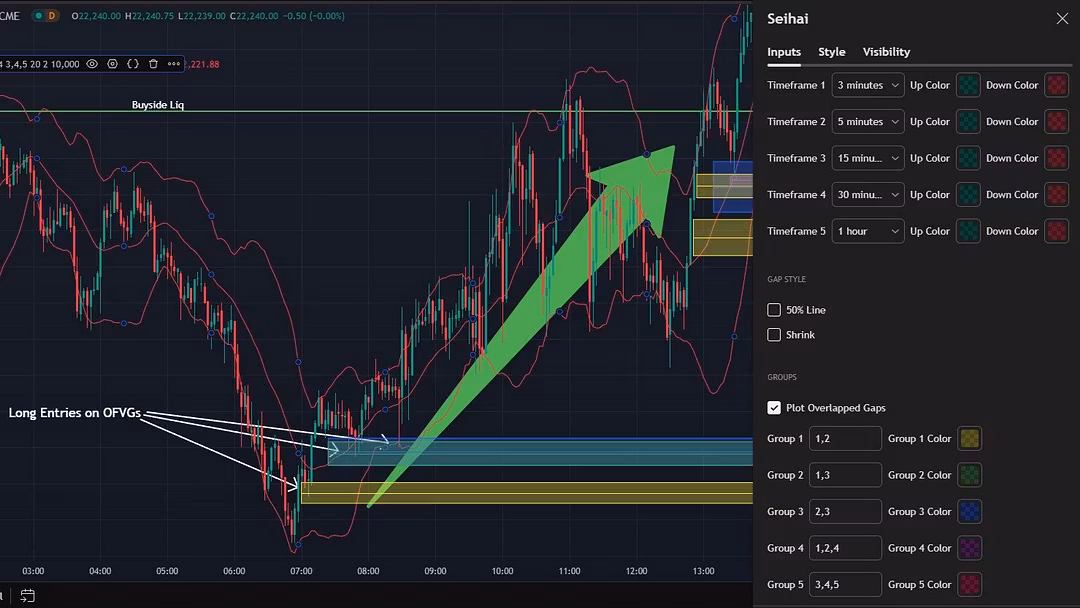Pick the Timeframe 2 Up Color swatch

coord(968,122)
